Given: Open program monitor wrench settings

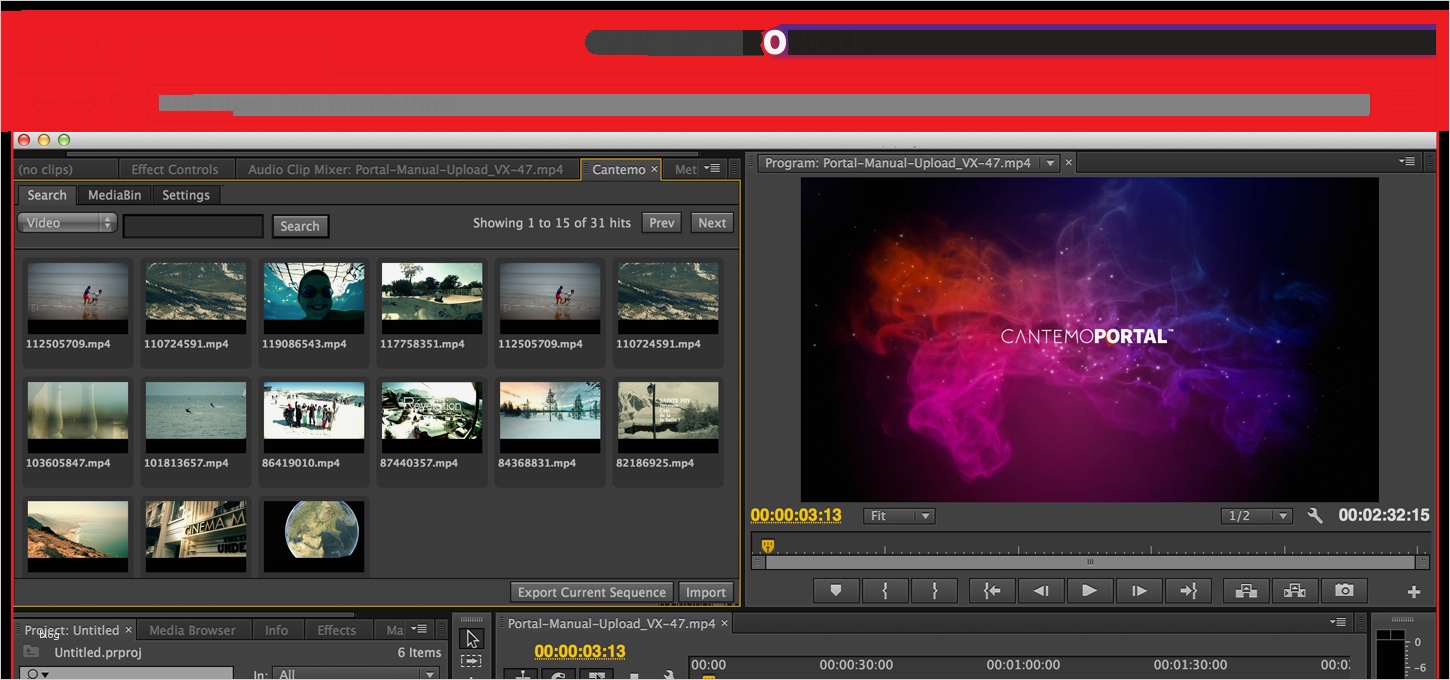Looking at the screenshot, I should pos(1315,516).
